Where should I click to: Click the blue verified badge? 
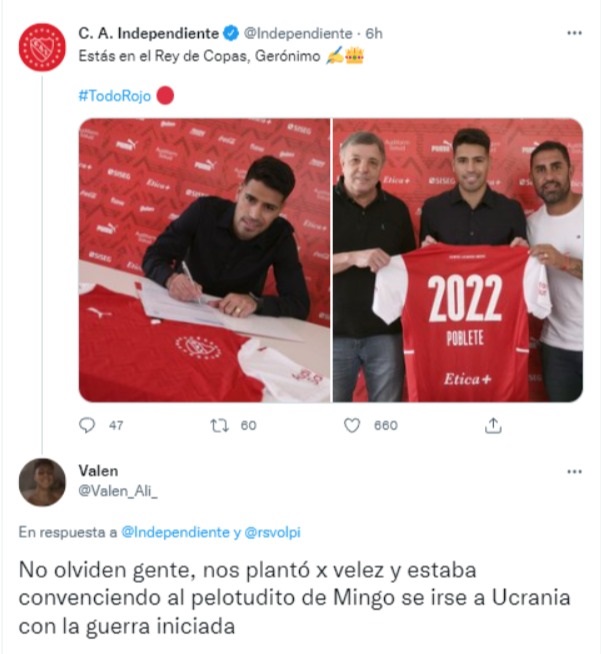coord(231,33)
